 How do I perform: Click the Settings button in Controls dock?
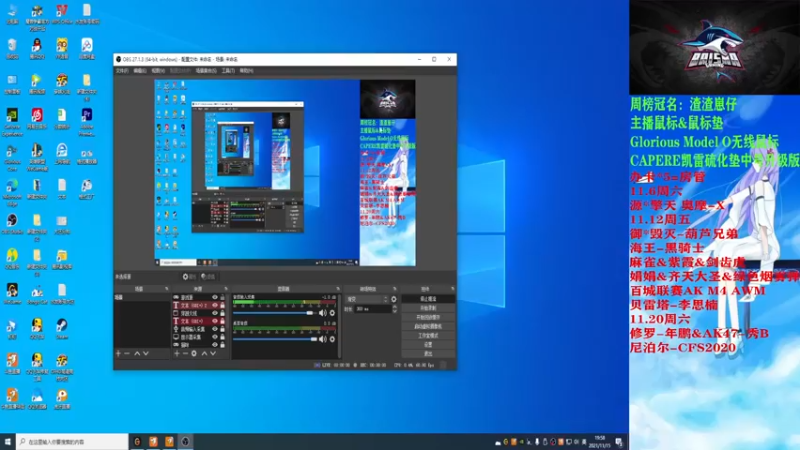428,345
